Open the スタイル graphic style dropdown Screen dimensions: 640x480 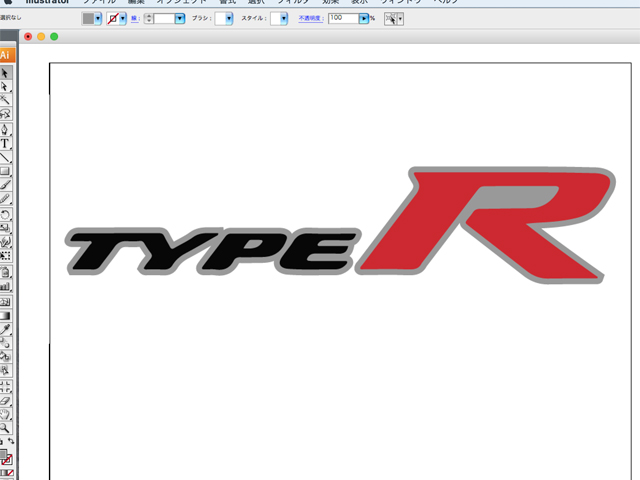coord(284,19)
